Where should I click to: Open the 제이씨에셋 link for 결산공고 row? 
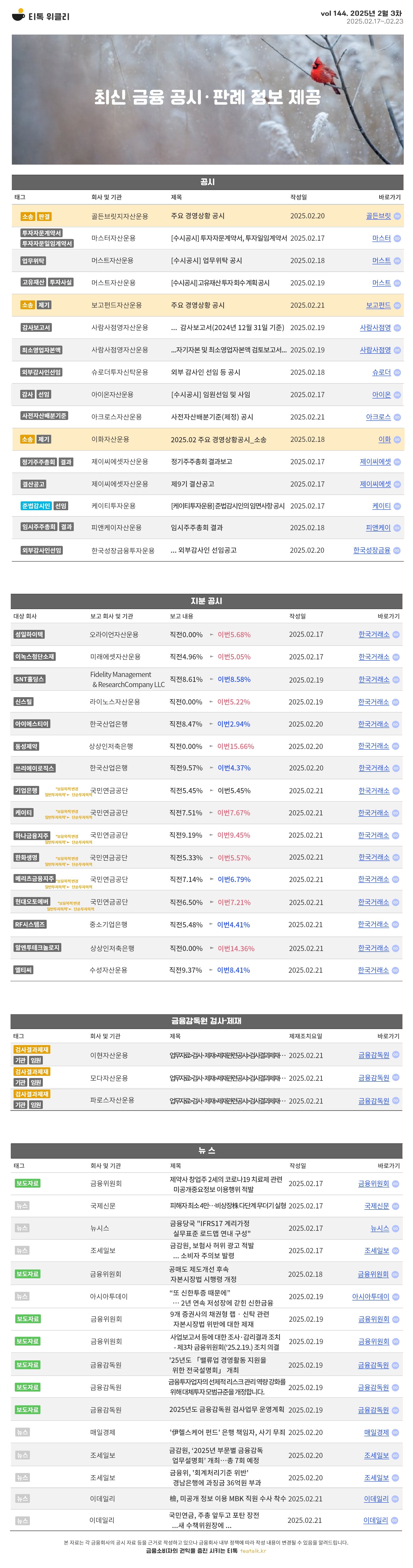click(x=375, y=484)
